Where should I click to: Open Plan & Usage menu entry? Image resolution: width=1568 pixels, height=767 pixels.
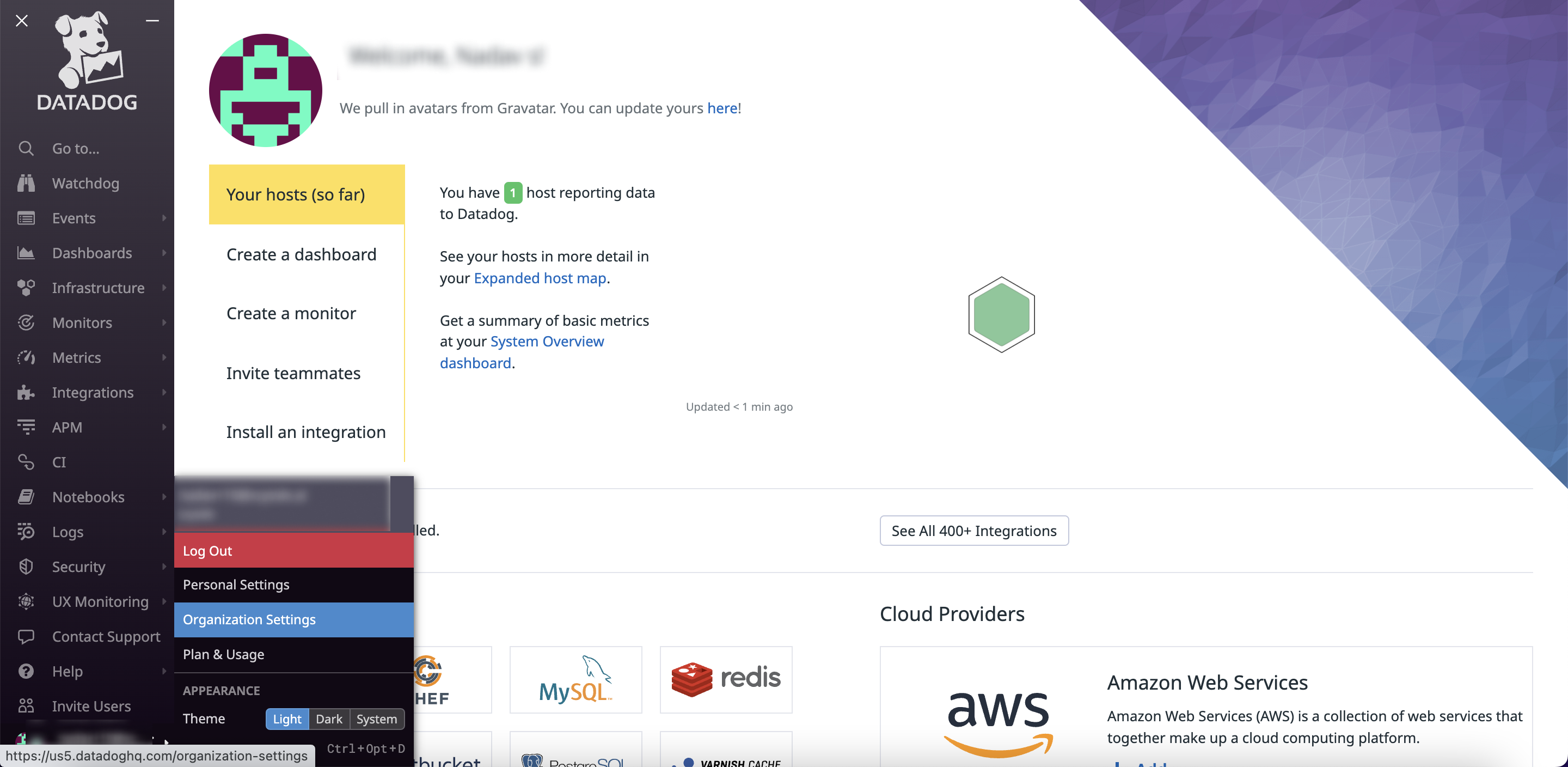pyautogui.click(x=293, y=654)
